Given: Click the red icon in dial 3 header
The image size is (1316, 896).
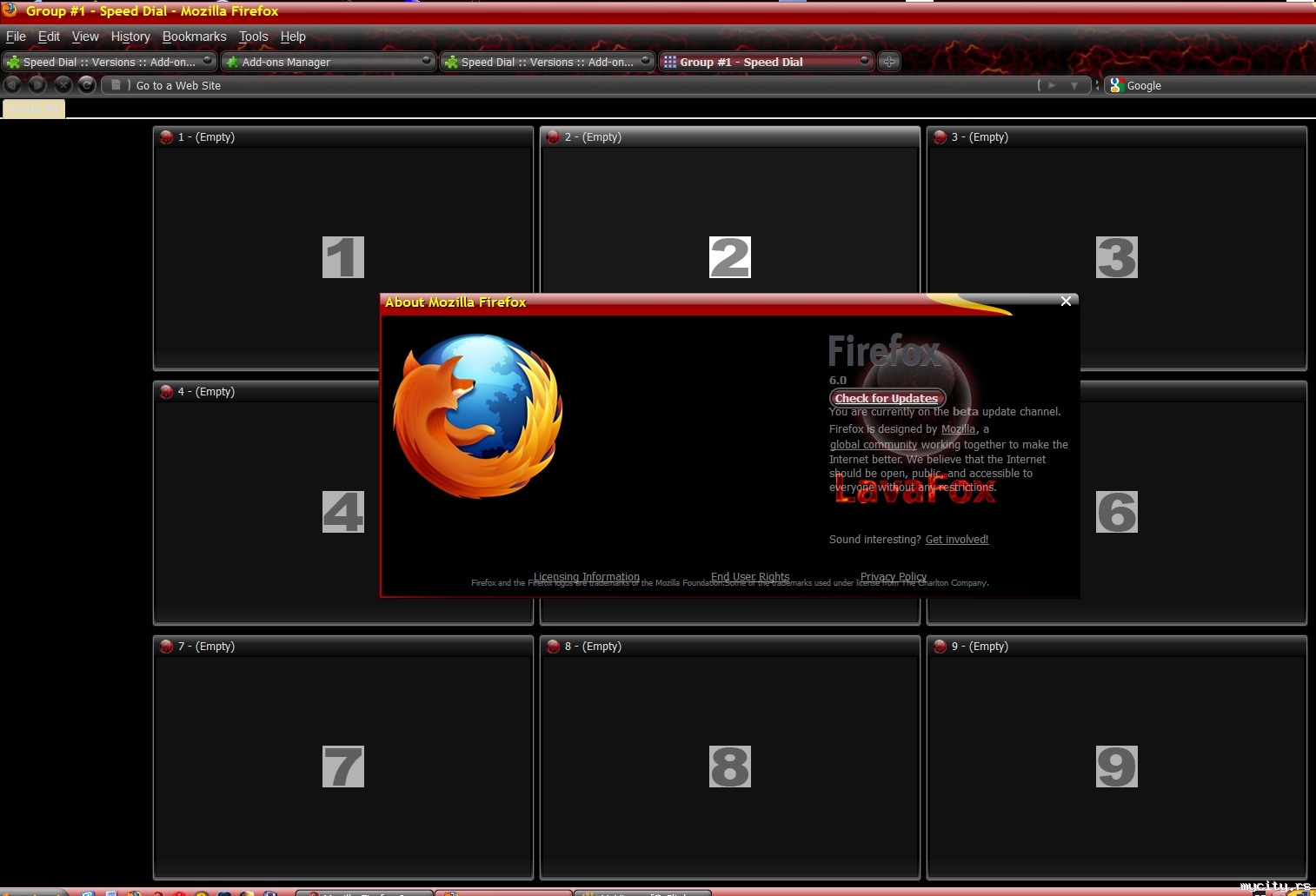Looking at the screenshot, I should click(x=940, y=137).
